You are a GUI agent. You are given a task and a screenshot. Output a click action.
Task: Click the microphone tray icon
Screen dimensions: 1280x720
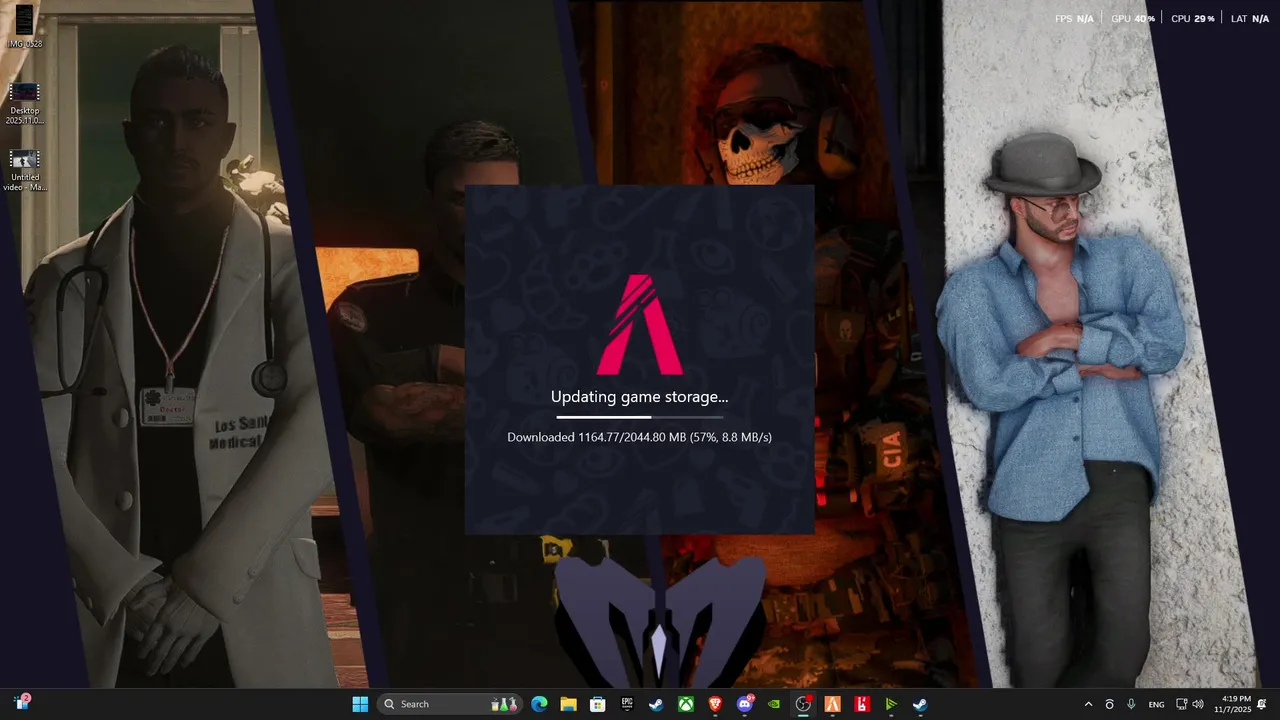point(1131,704)
